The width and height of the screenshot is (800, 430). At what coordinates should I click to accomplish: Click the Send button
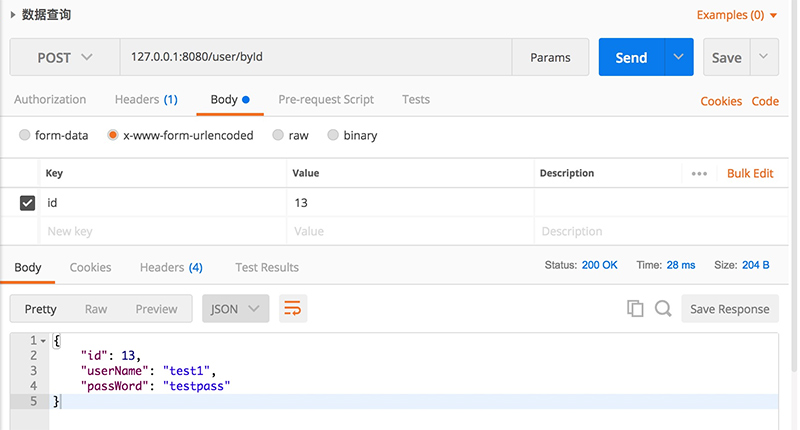632,57
